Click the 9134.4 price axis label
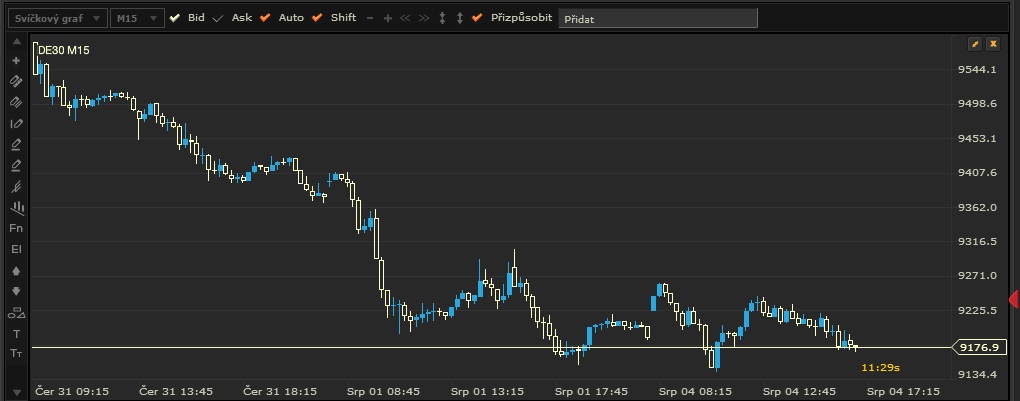The image size is (1020, 401). click(x=977, y=374)
